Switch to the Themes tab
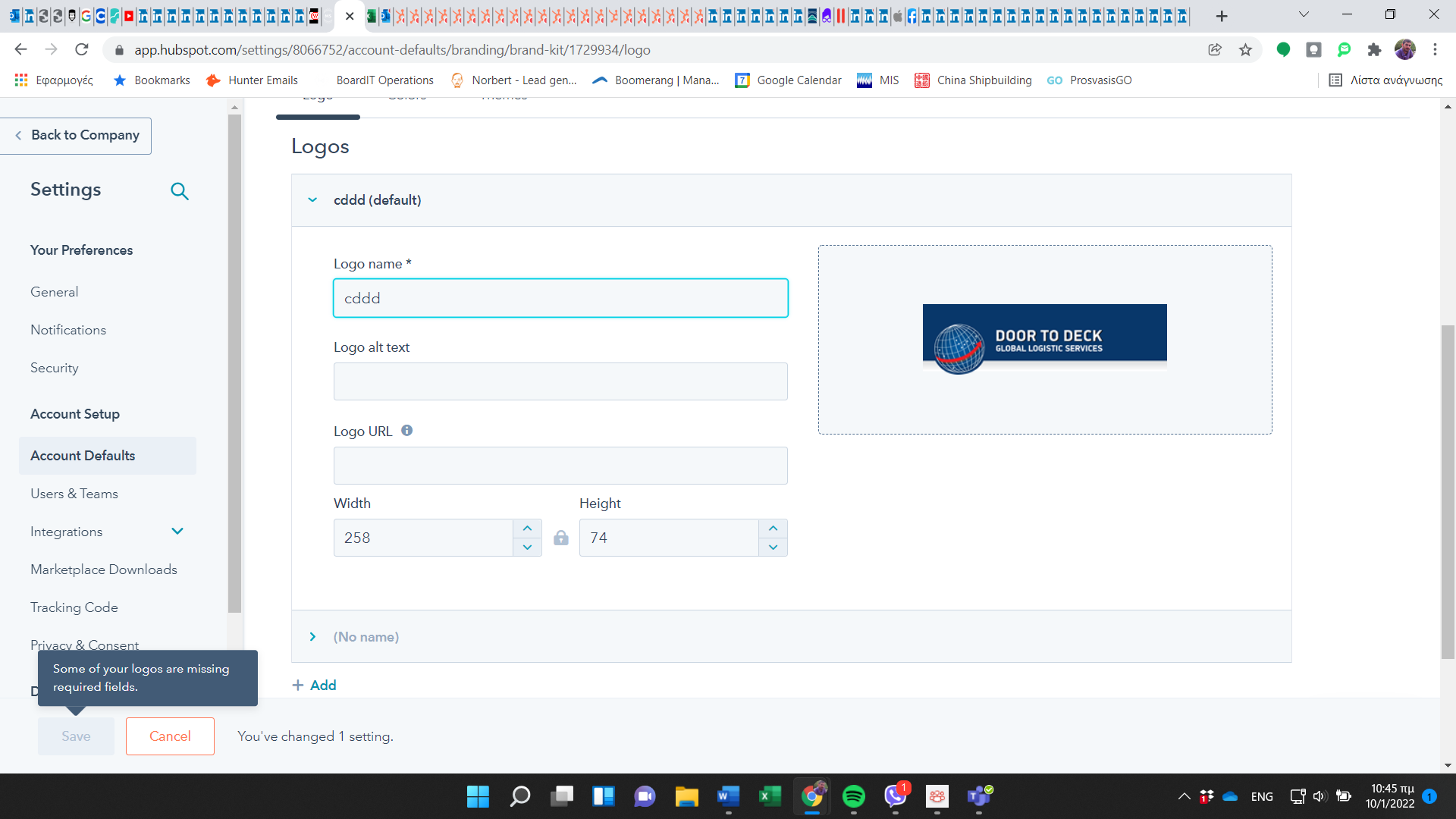 (503, 96)
